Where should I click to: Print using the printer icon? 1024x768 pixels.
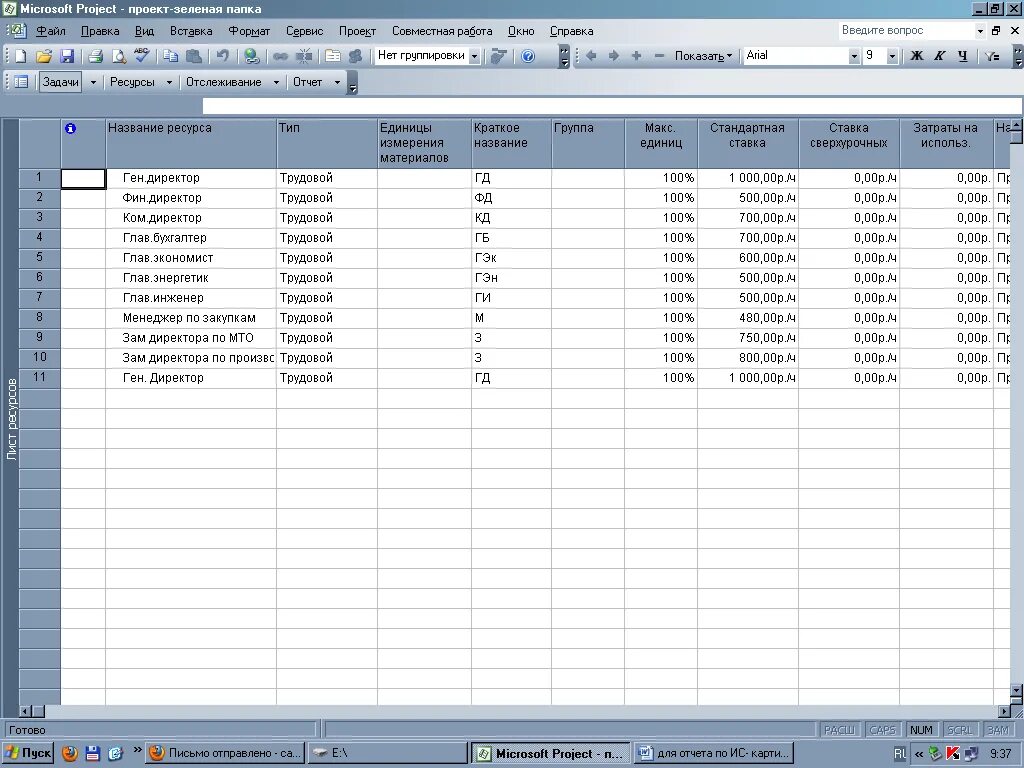[95, 56]
